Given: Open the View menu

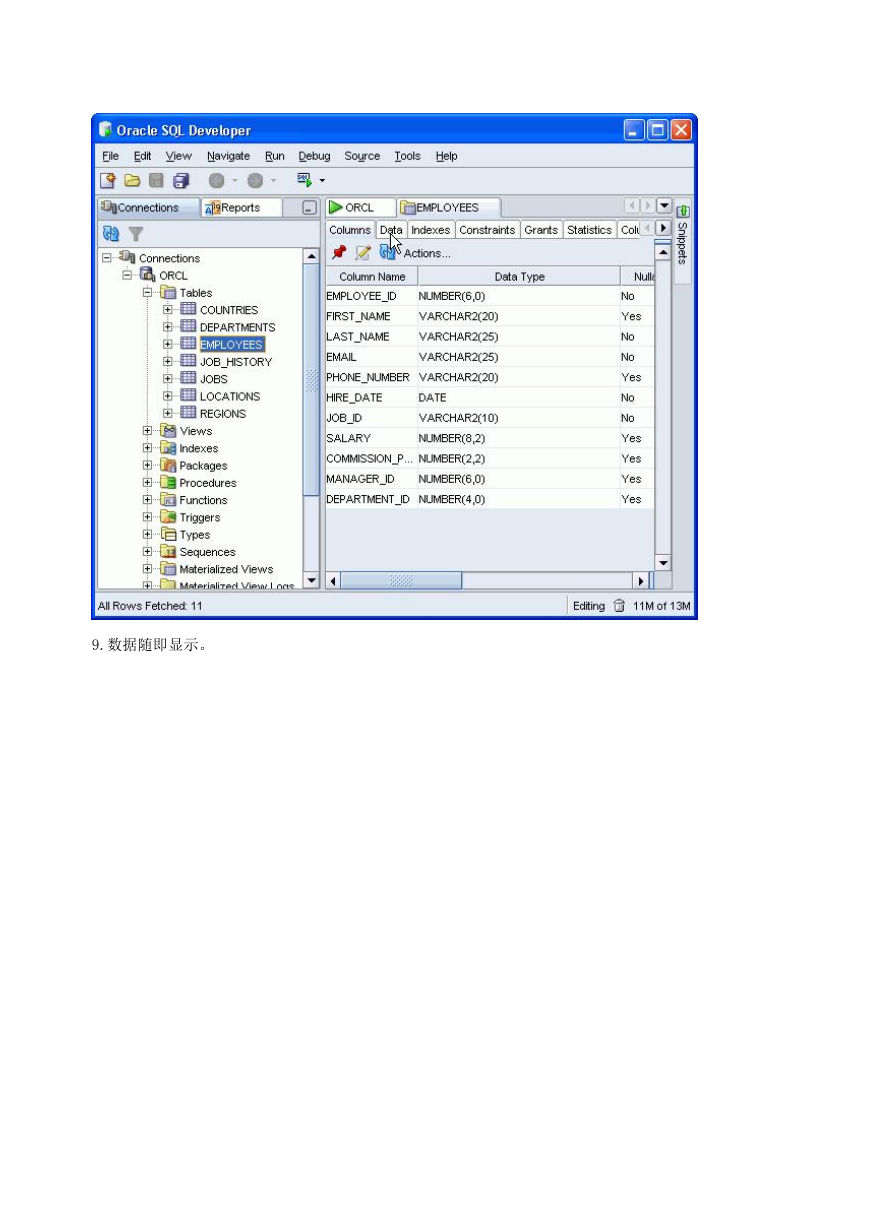Looking at the screenshot, I should point(179,156).
